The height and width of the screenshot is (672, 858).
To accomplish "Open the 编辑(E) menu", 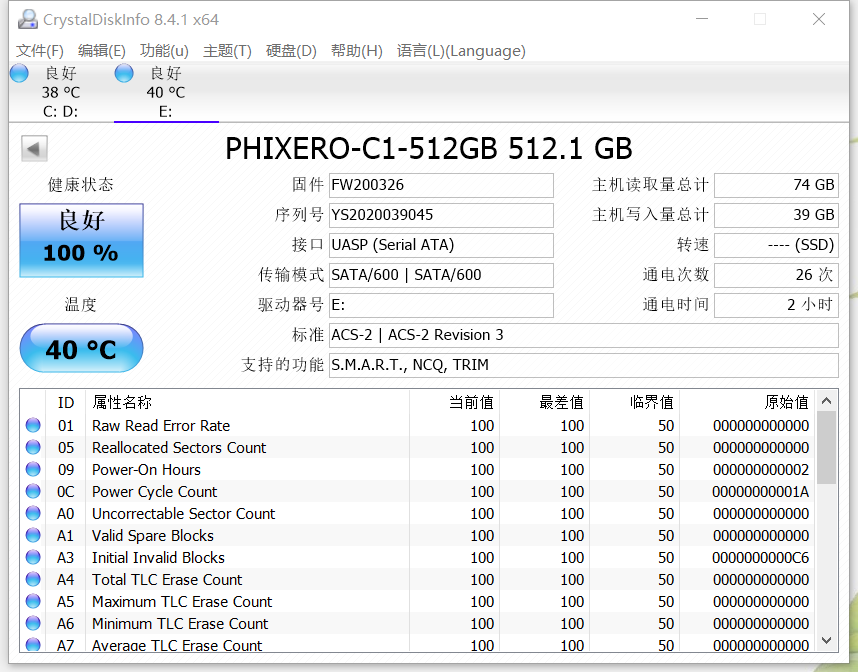I will tap(102, 51).
